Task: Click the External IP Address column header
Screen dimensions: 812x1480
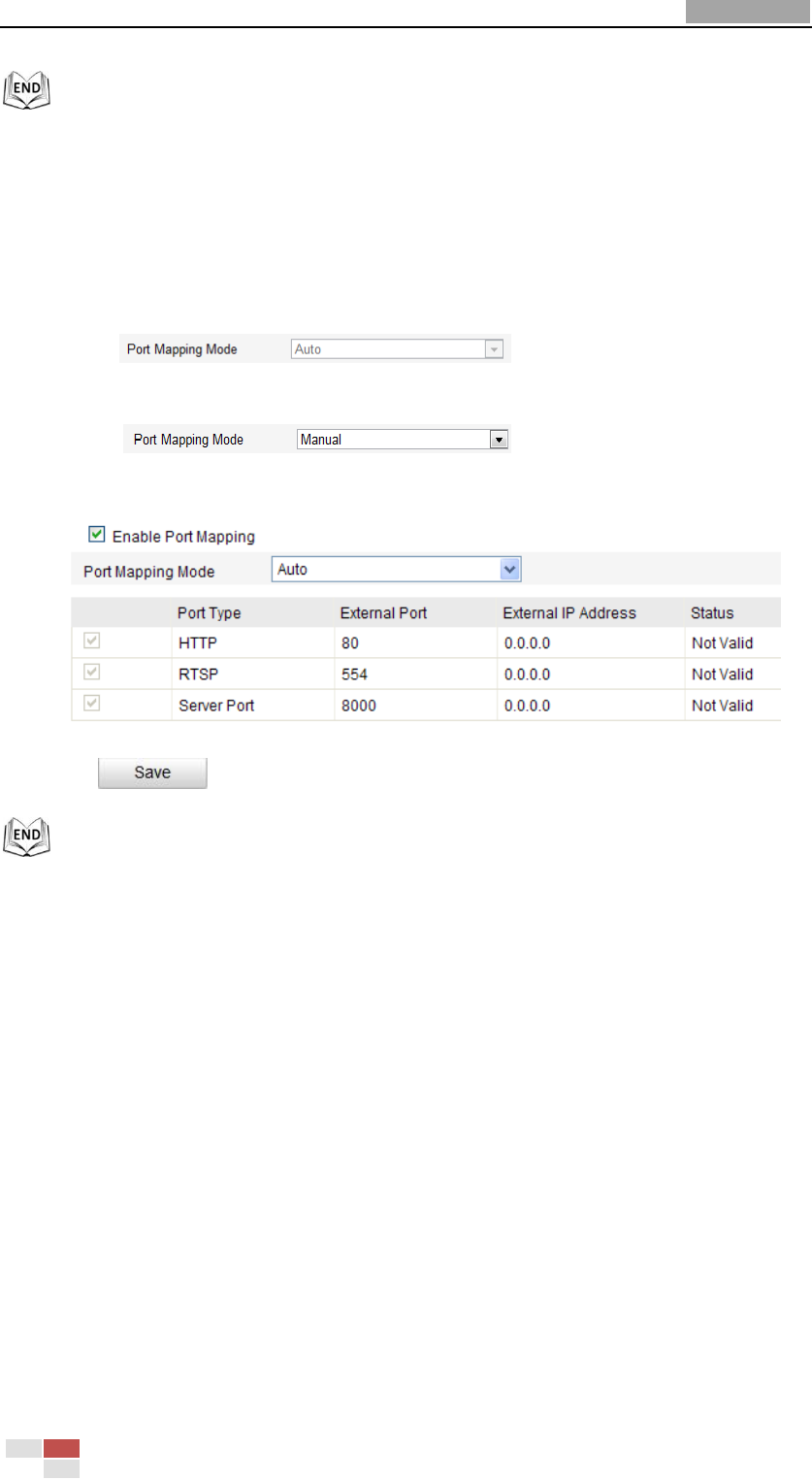Action: point(569,612)
